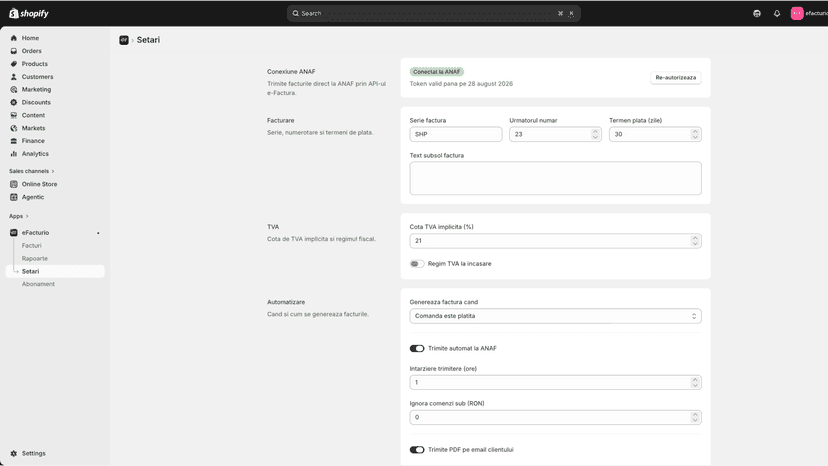The width and height of the screenshot is (828, 466).
Task: Toggle Trimite PDF pe email clientului
Action: point(417,450)
